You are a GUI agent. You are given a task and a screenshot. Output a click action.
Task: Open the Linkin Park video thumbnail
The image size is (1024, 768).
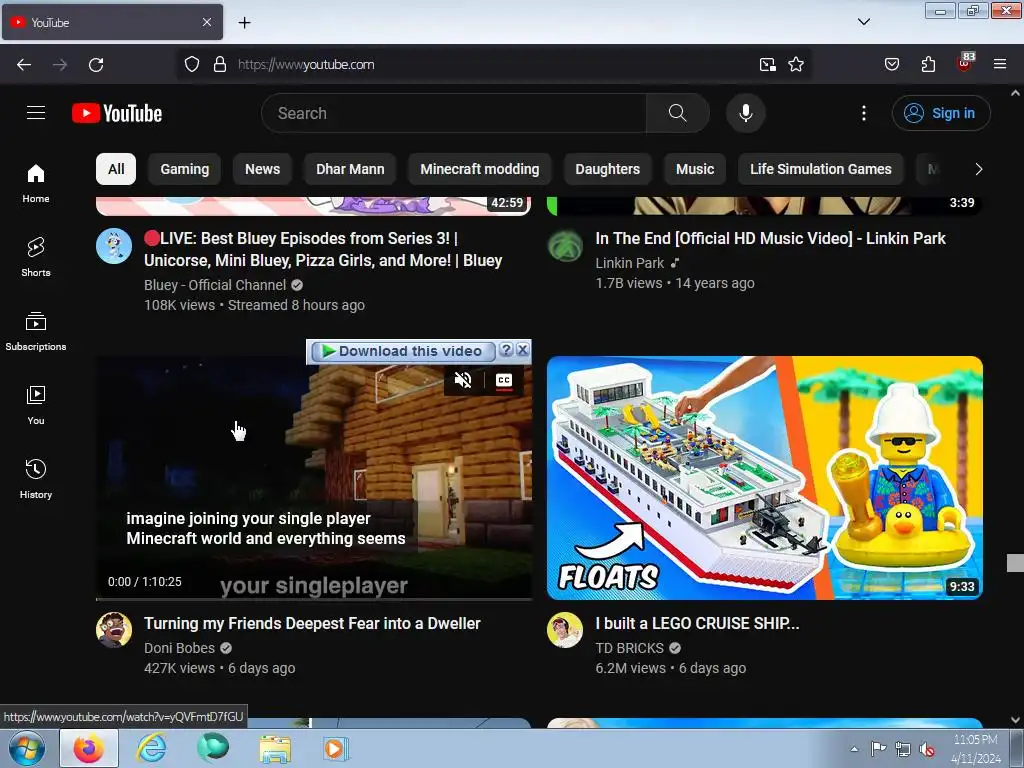coord(765,206)
